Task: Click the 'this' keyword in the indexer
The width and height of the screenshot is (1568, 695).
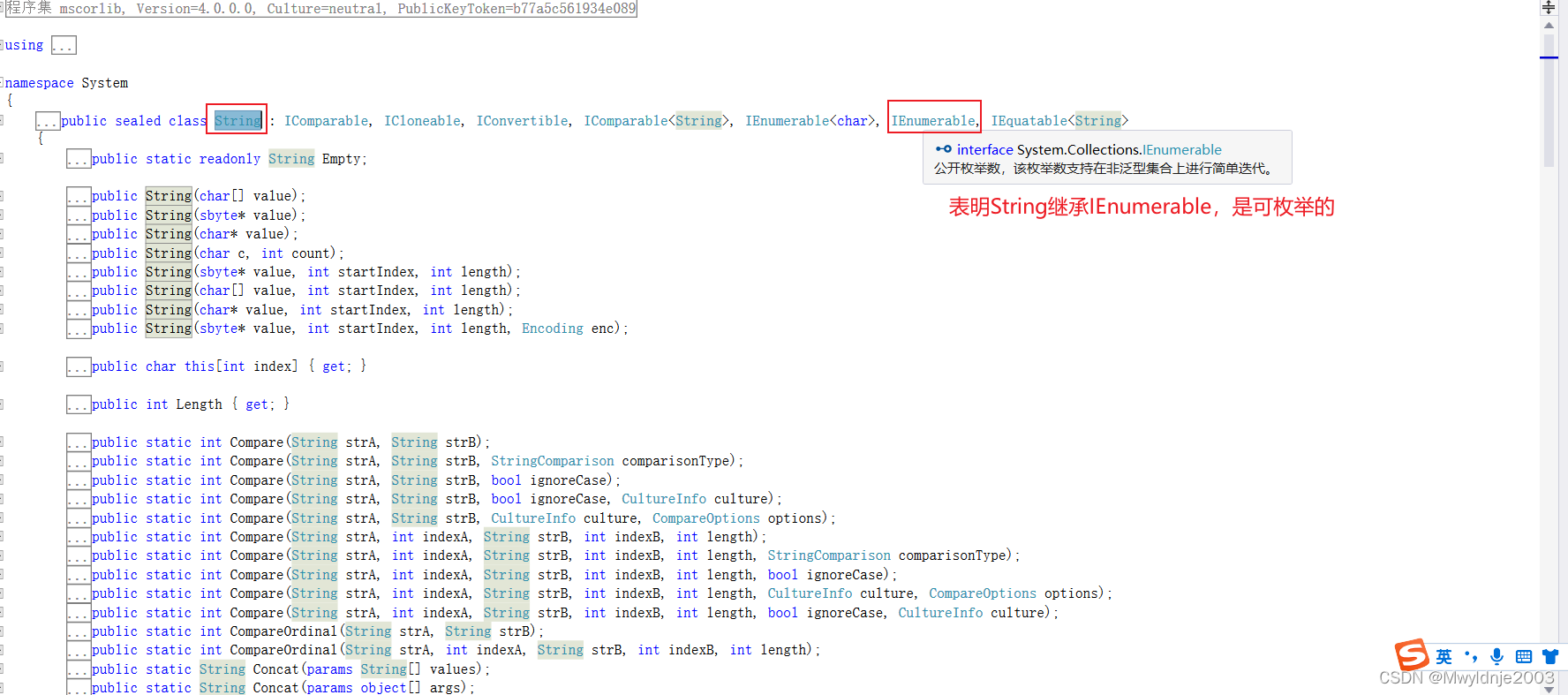Action: pyautogui.click(x=200, y=366)
